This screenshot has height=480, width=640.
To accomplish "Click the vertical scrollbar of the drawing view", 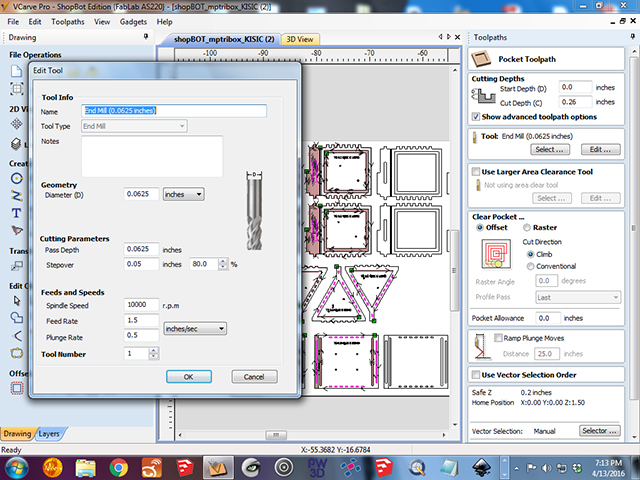I will (455, 270).
